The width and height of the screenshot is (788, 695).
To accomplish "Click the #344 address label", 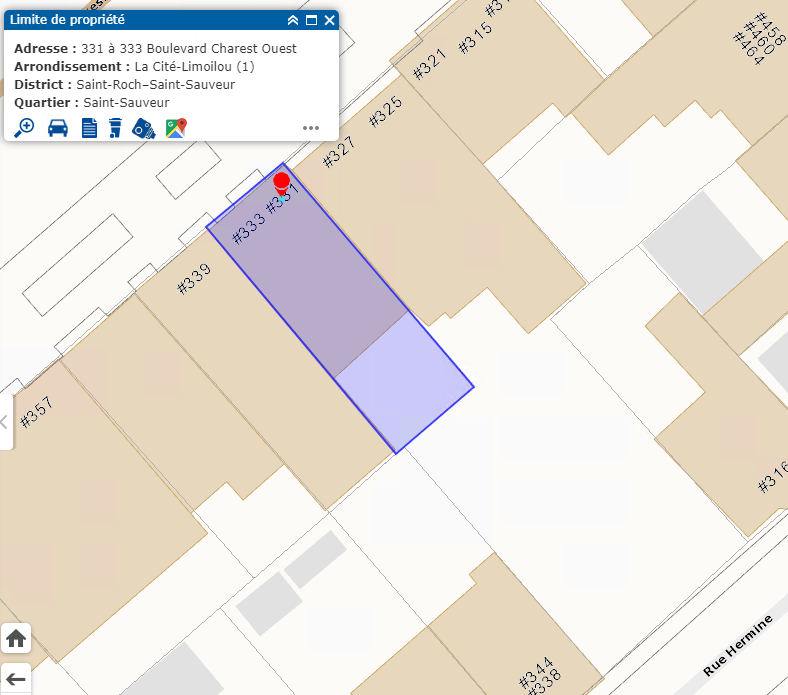I will pyautogui.click(x=536, y=672).
